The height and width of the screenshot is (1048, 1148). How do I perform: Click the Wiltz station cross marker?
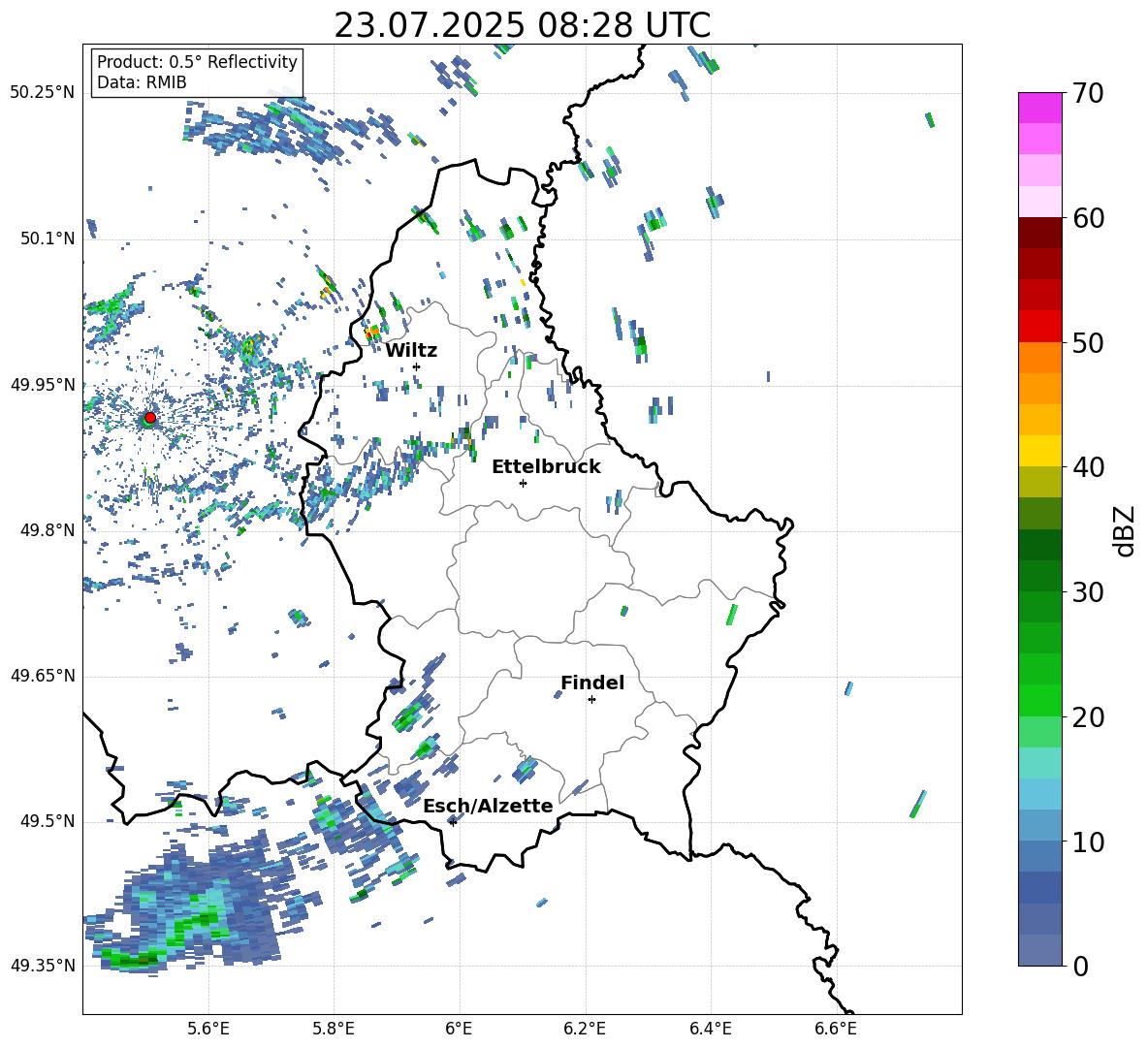tap(417, 366)
